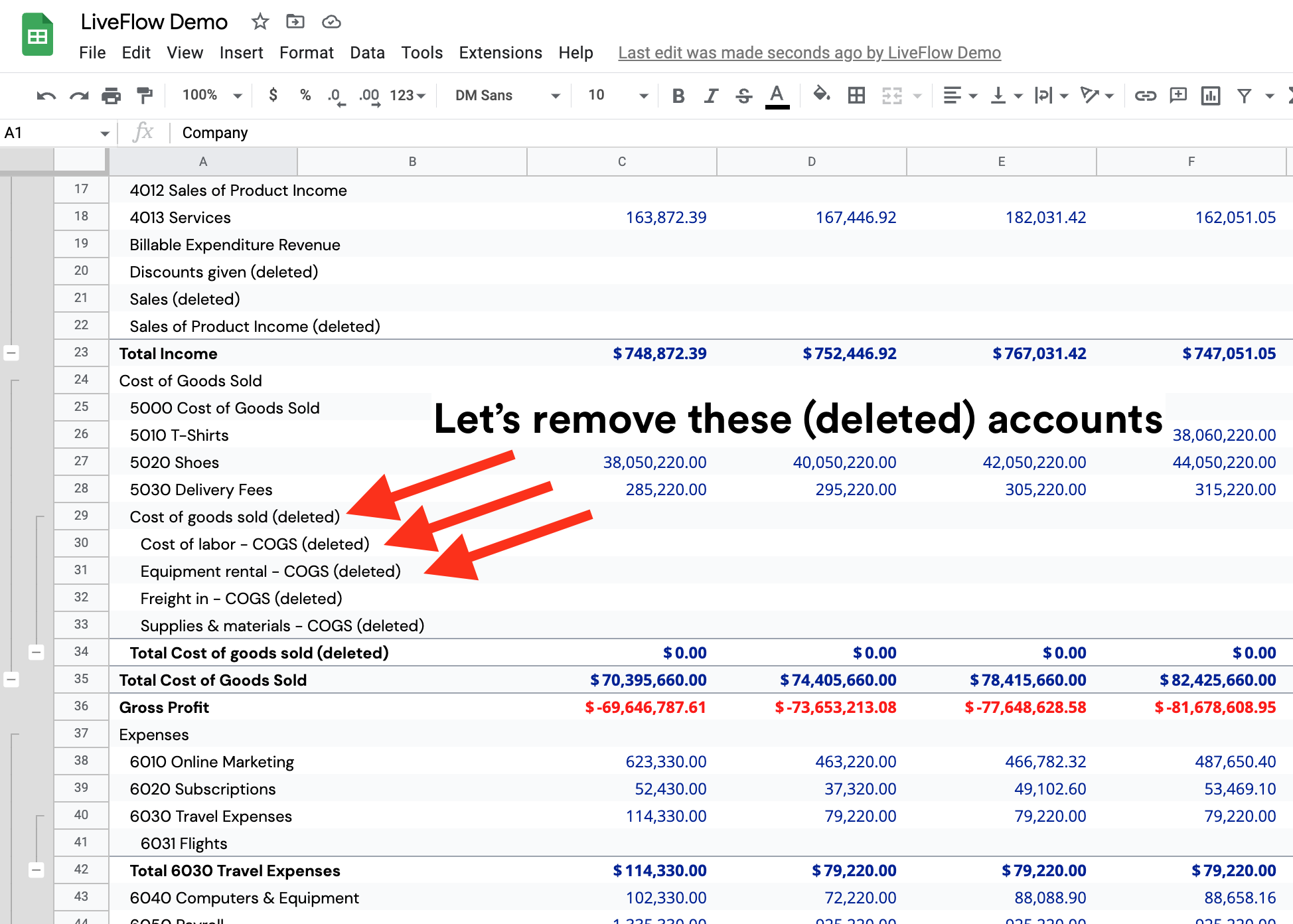
Task: Select column A header
Action: point(203,161)
